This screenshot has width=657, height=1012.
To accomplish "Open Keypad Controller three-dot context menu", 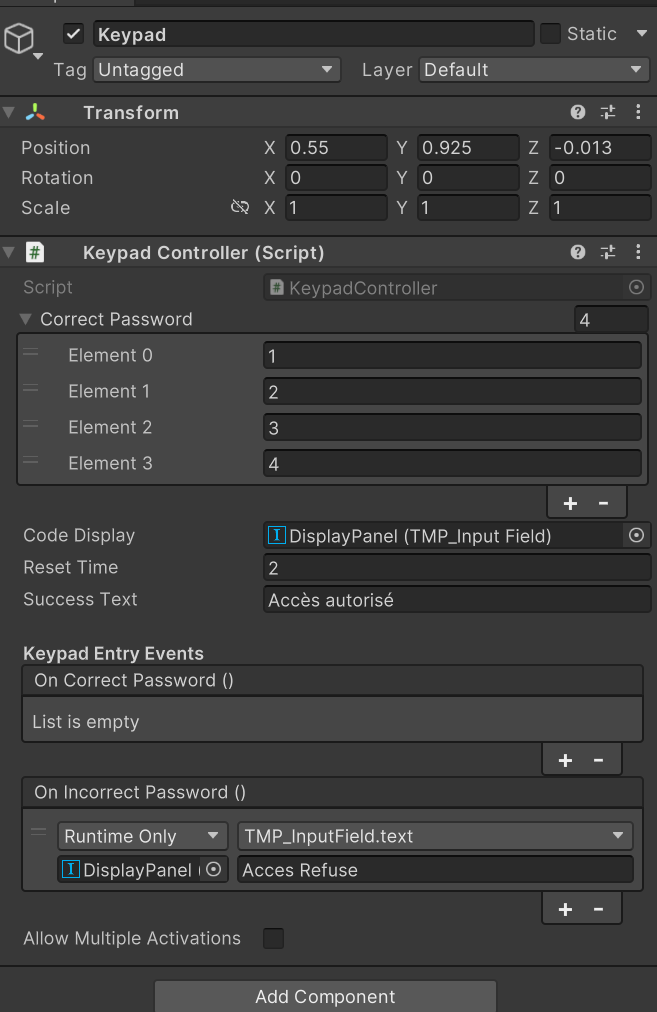I will [638, 253].
